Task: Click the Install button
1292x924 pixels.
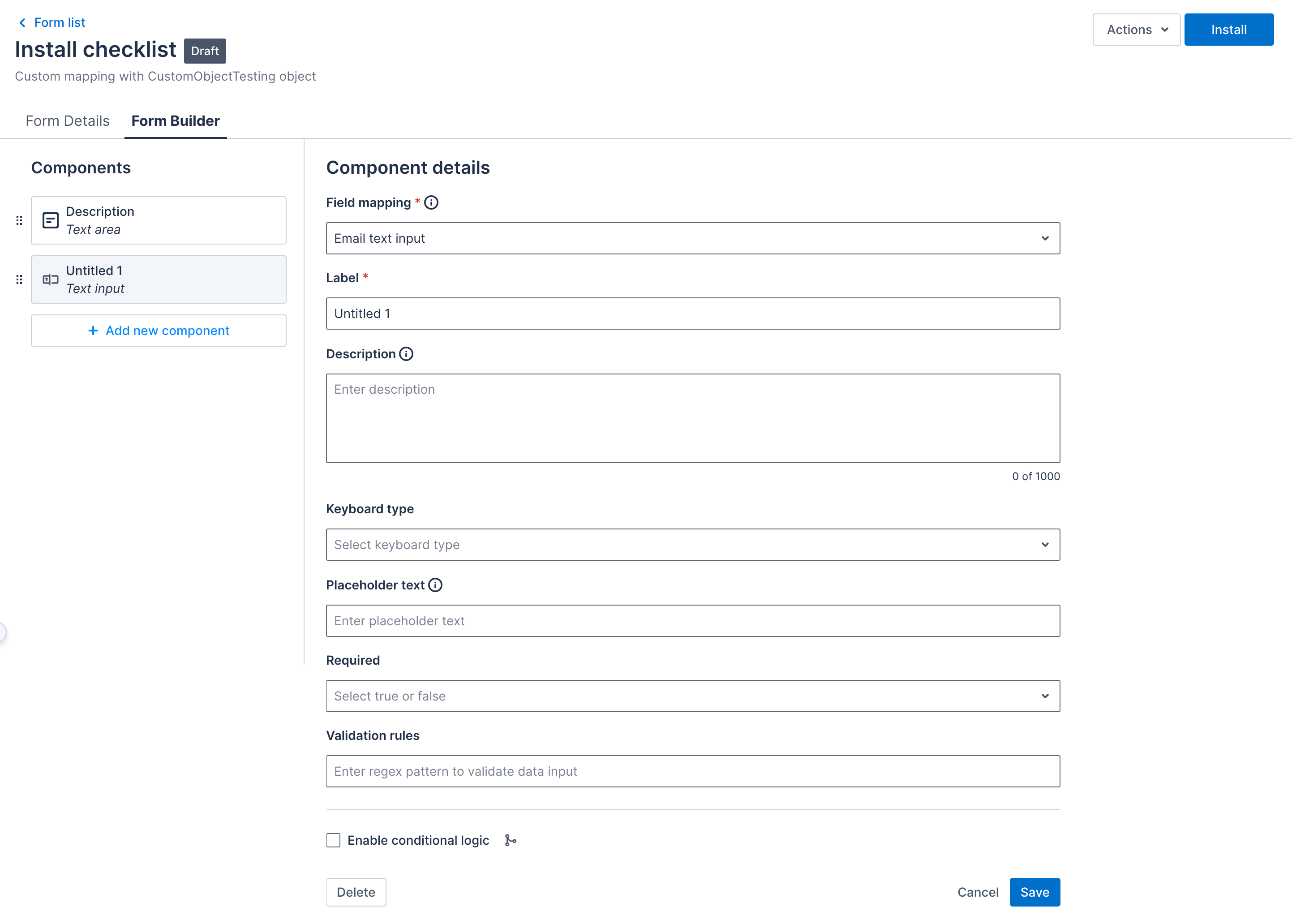Action: (x=1228, y=30)
